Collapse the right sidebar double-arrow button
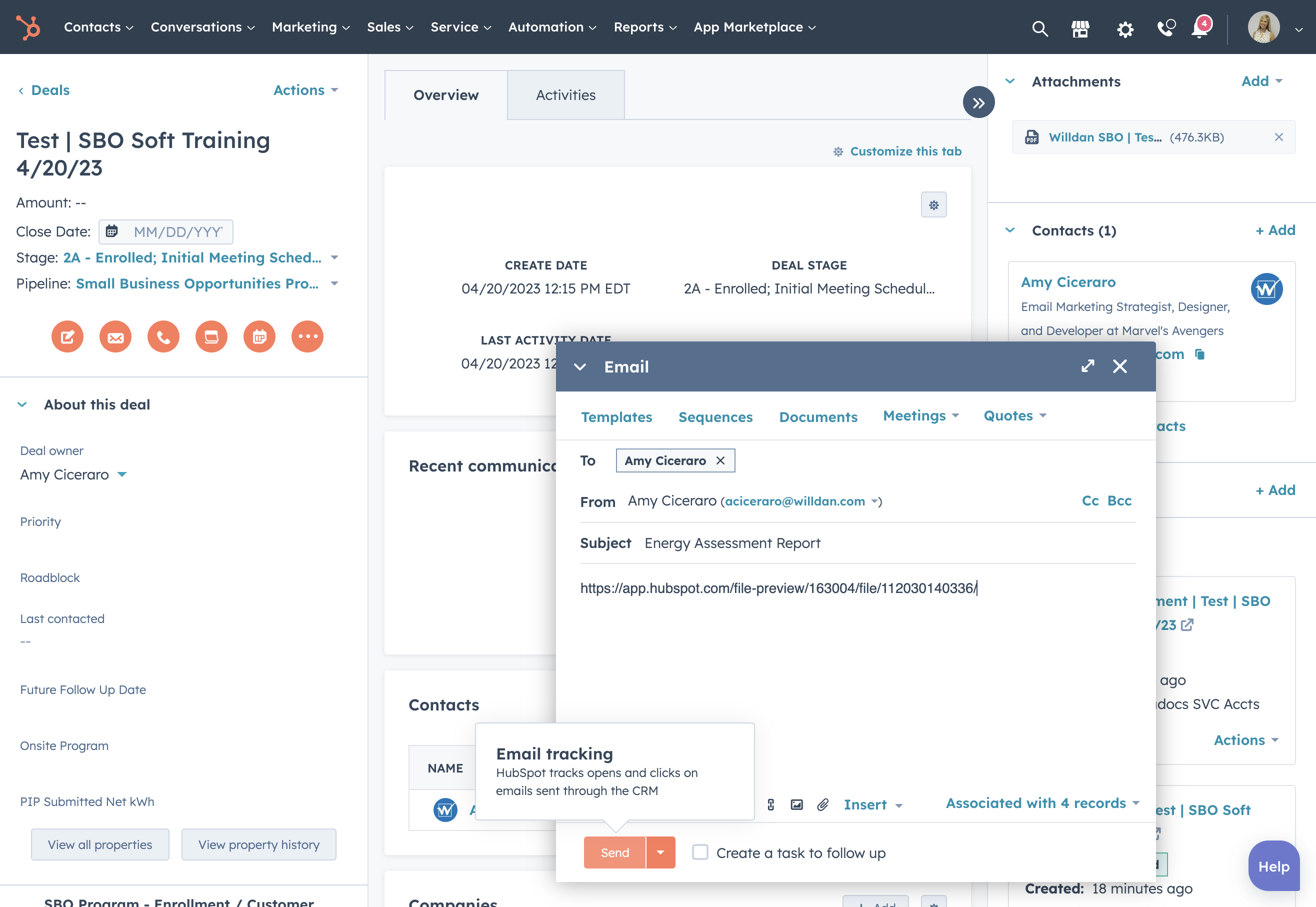The height and width of the screenshot is (907, 1316). coord(978,102)
